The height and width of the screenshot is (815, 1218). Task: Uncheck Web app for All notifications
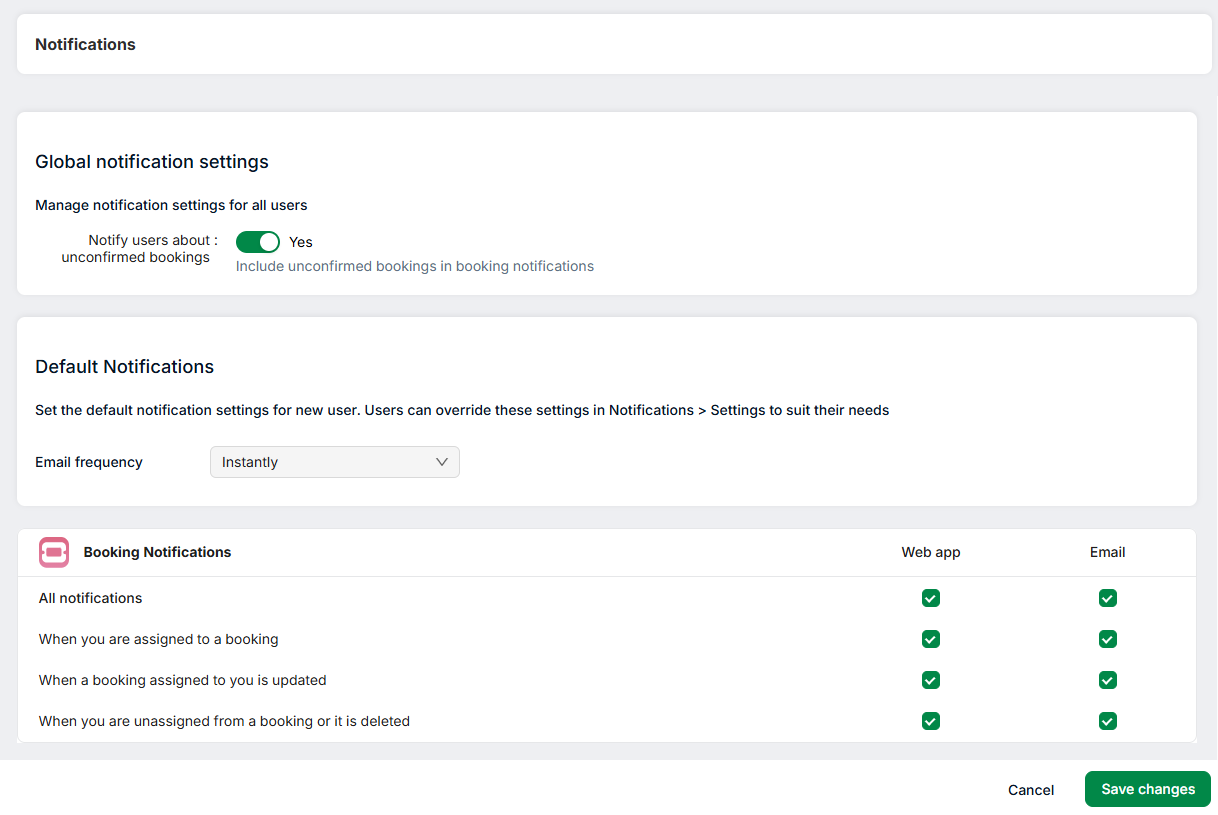point(931,598)
